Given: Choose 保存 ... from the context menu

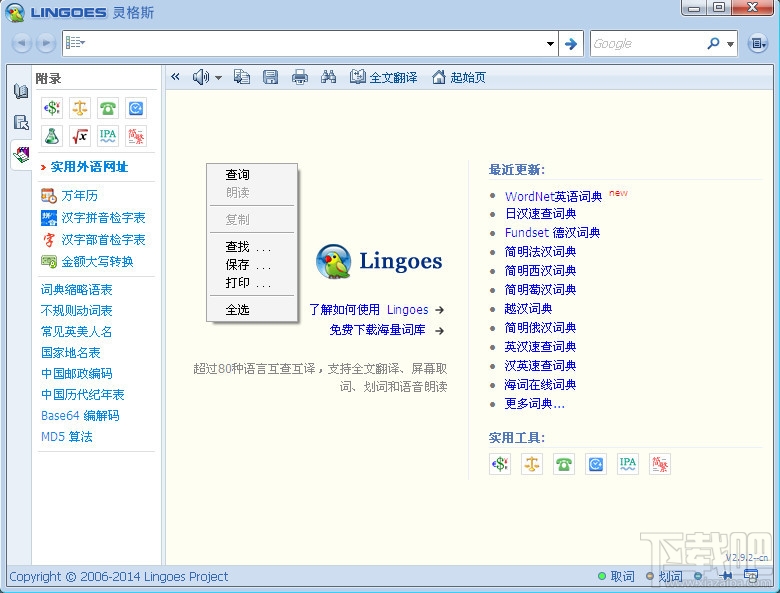Looking at the screenshot, I should click(x=252, y=265).
